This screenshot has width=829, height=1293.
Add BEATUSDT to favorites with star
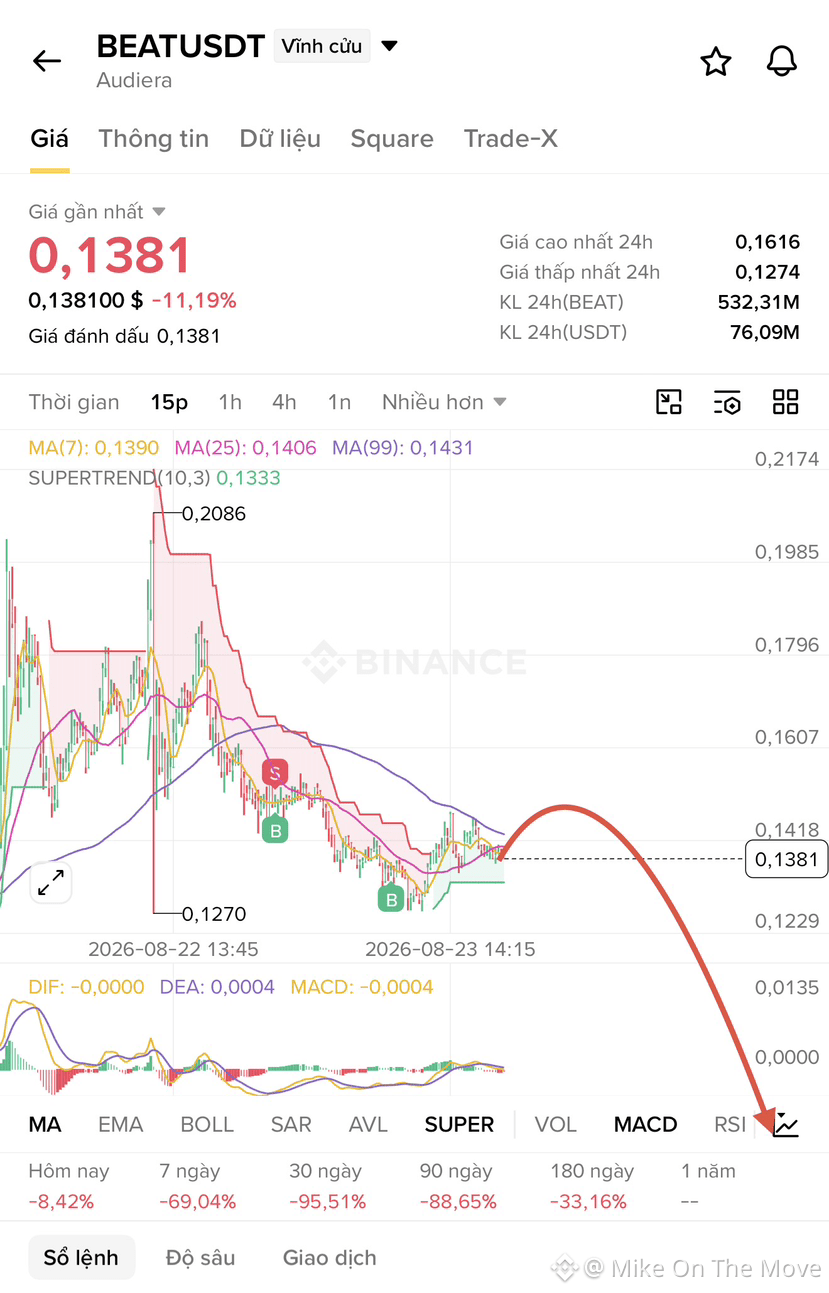pos(715,61)
